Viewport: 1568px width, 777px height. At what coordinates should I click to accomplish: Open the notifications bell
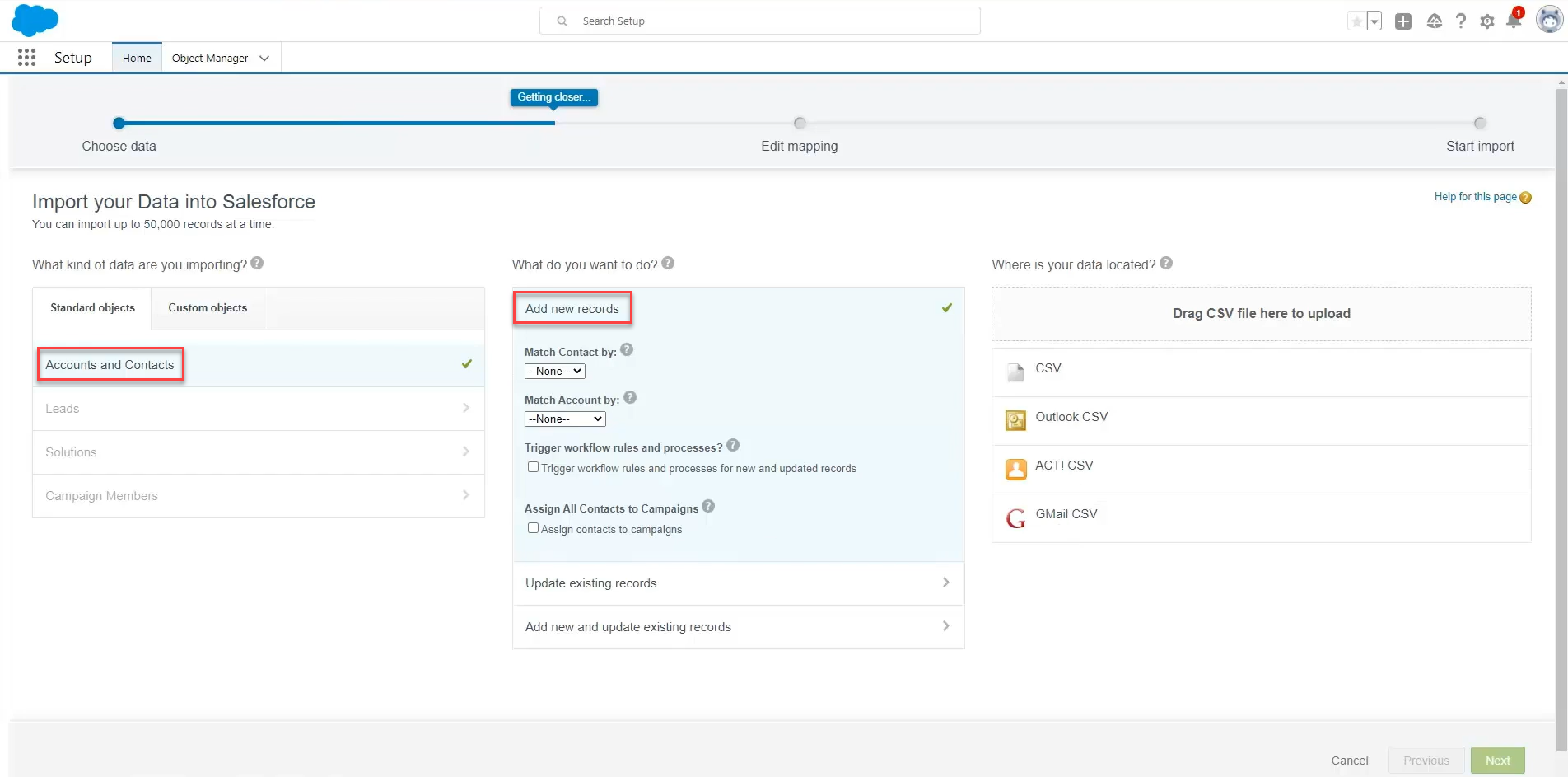1514,21
